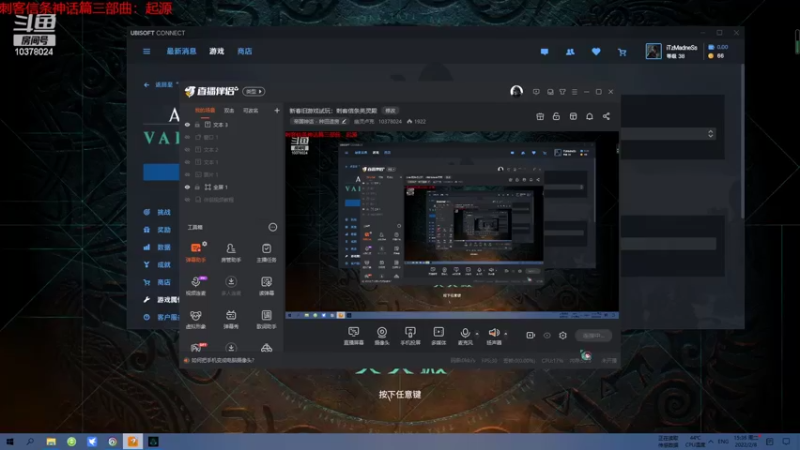The image size is (800, 450).
Task: Edit the stream category pill with pencil
Action: tap(320, 121)
